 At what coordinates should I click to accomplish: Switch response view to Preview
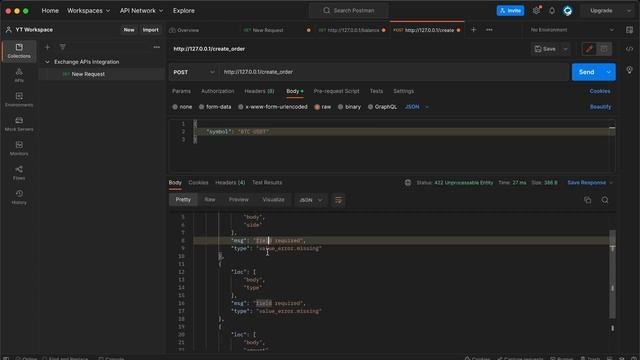[238, 200]
